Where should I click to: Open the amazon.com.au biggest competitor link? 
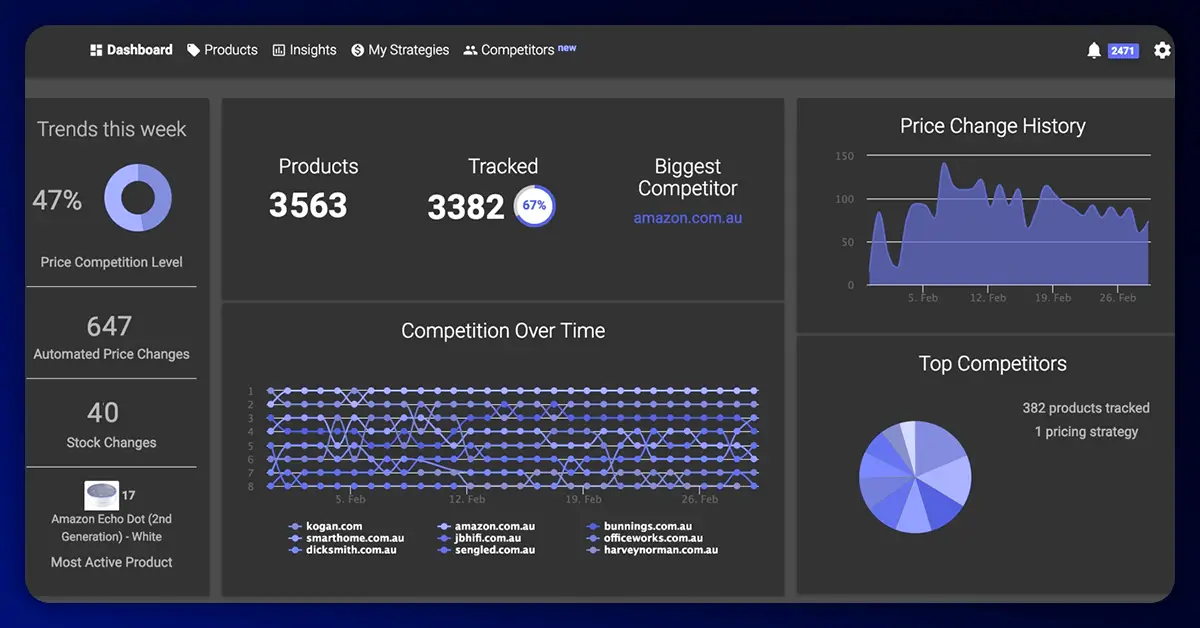click(x=688, y=218)
